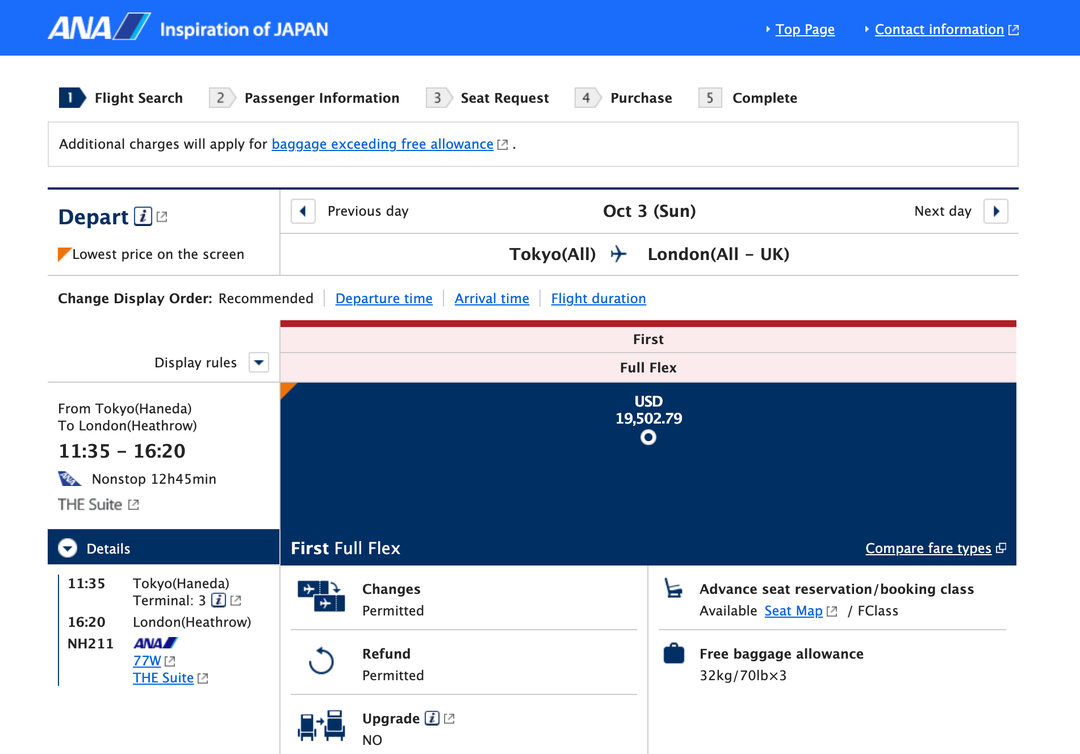
Task: Select the First Full Flex fare radio button
Action: (x=647, y=437)
